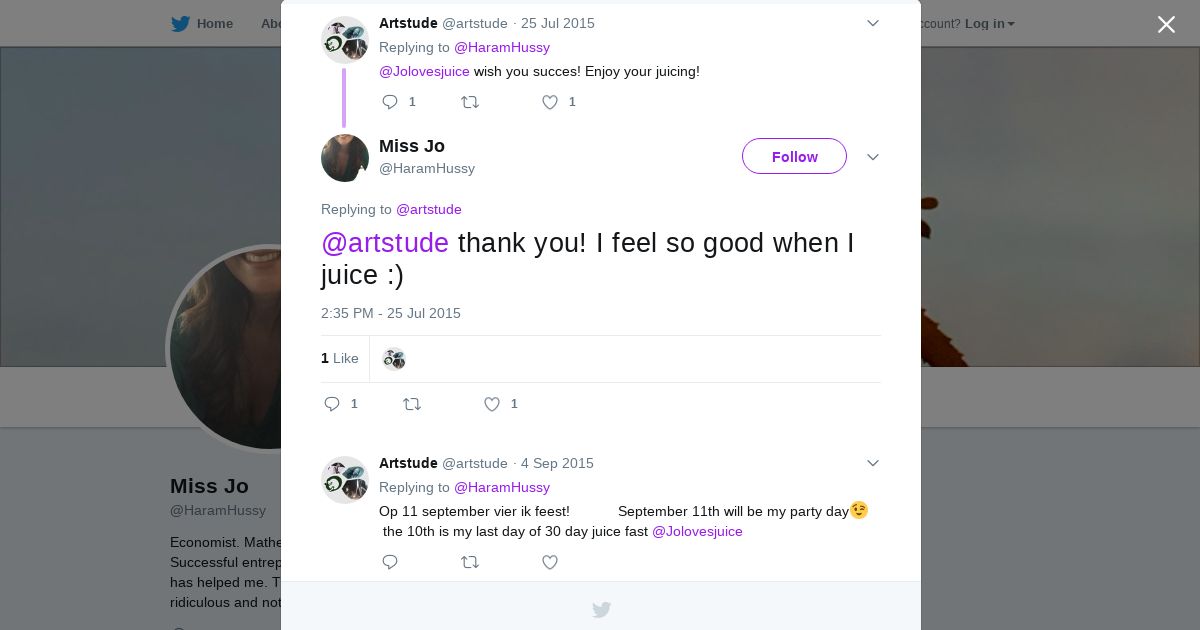Open more options on Artstude's 4 Sep tweet
The width and height of the screenshot is (1200, 630).
pyautogui.click(x=873, y=463)
